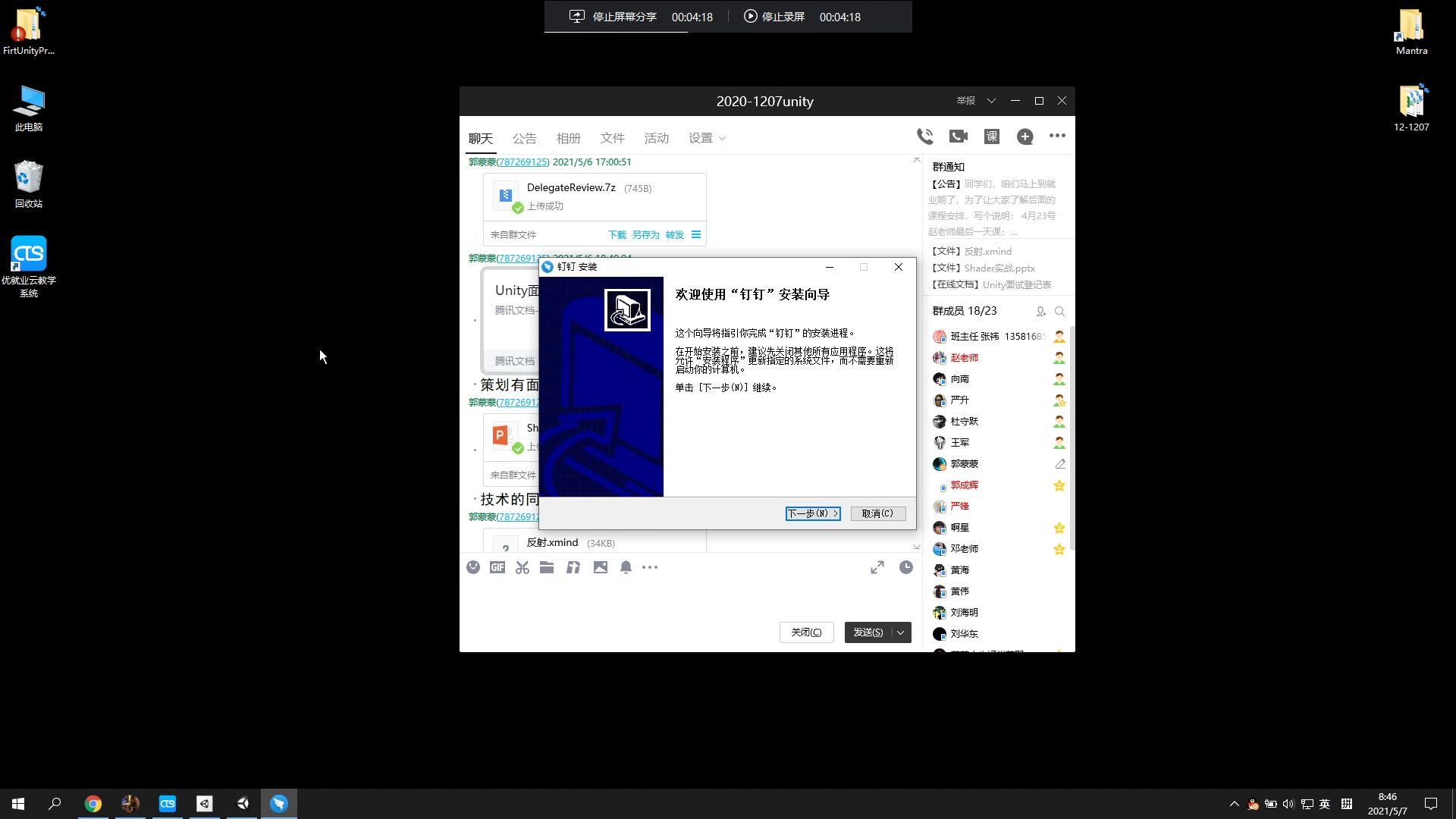Screen dimensions: 1456x819
Task: Open the Windows Start menu
Action: (x=18, y=804)
